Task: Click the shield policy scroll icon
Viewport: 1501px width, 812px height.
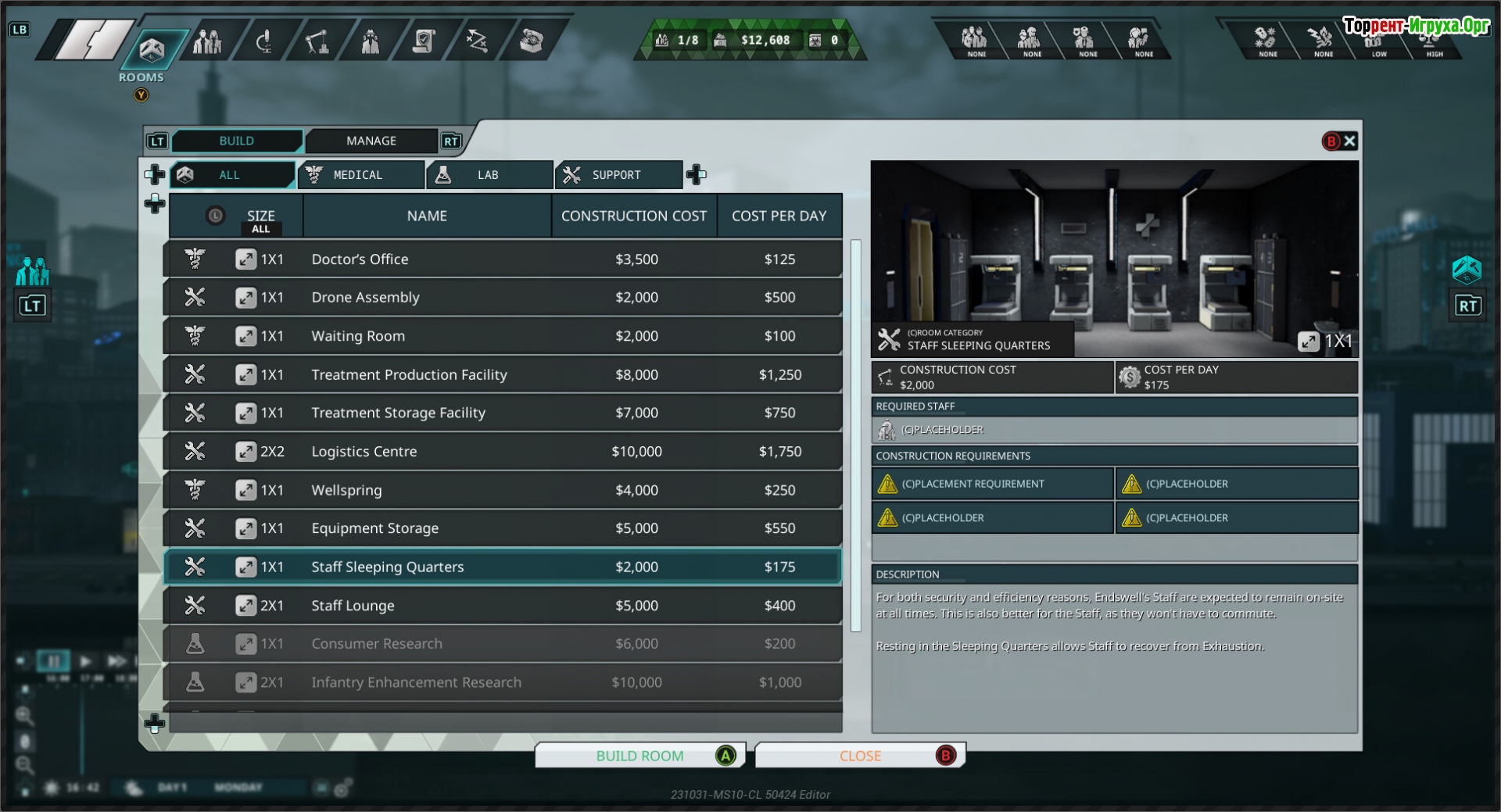Action: click(424, 41)
